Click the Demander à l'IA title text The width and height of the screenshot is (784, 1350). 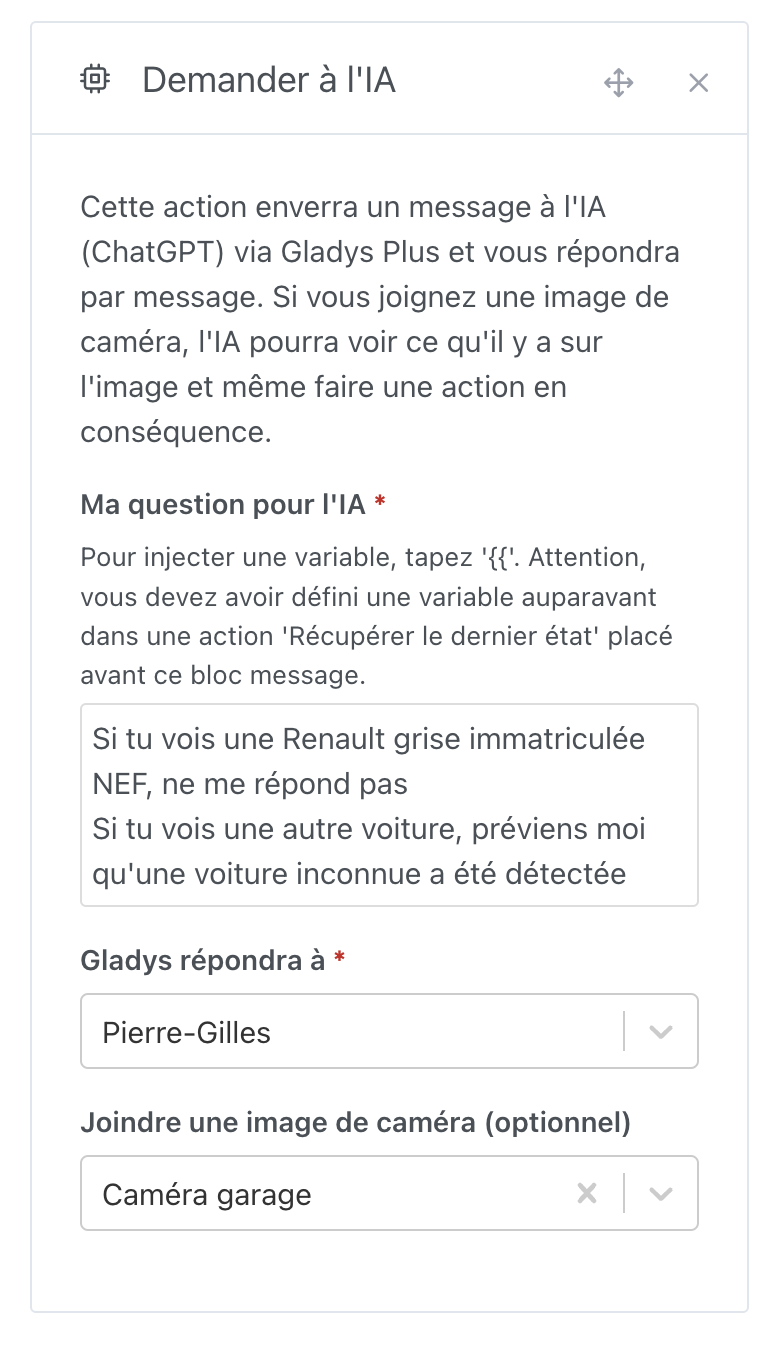[x=269, y=80]
